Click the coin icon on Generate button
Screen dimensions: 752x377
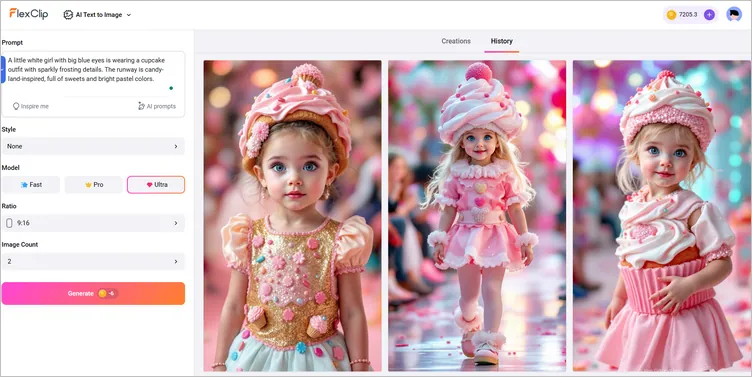point(102,294)
